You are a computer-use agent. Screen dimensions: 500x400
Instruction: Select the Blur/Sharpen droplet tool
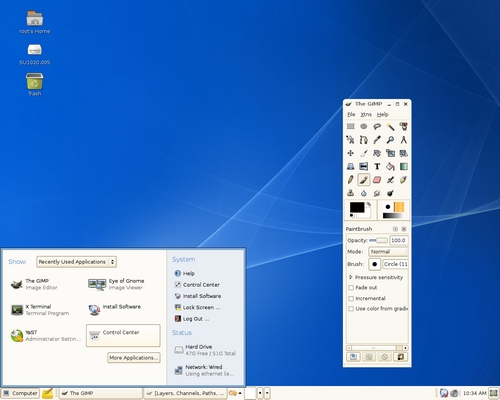(x=364, y=193)
